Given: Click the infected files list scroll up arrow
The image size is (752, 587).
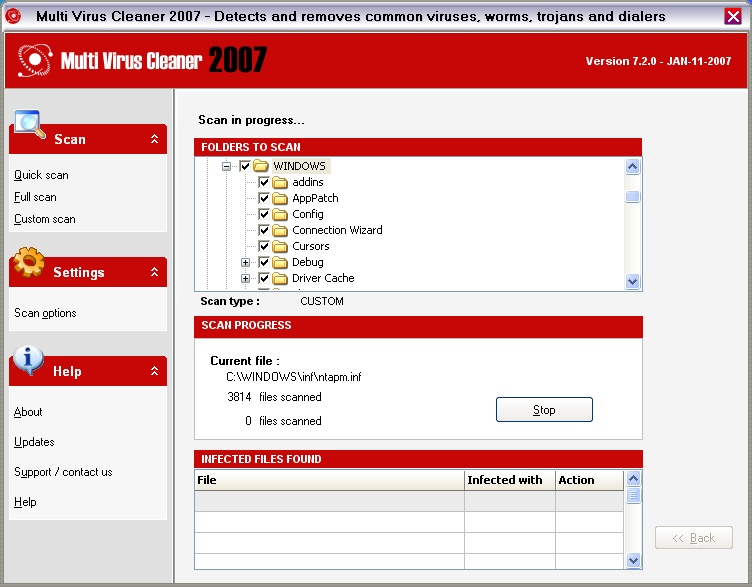Looking at the screenshot, I should pos(633,479).
